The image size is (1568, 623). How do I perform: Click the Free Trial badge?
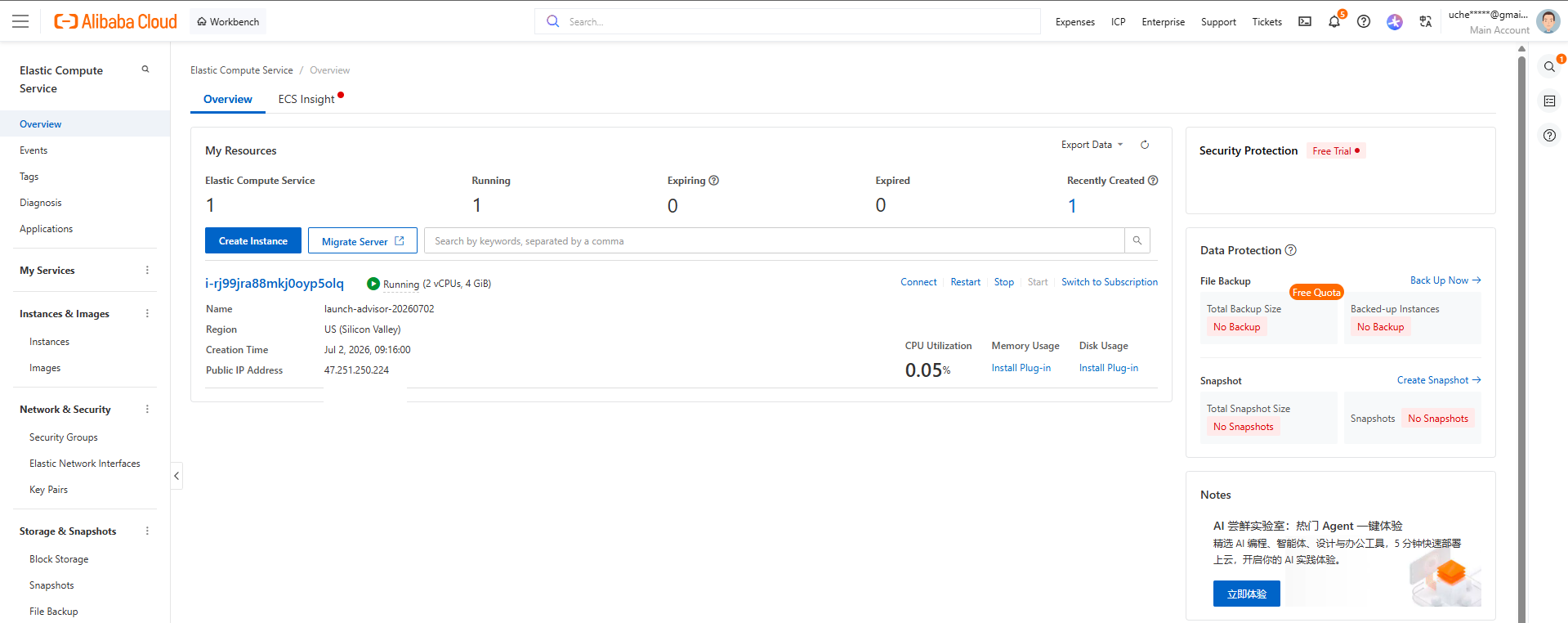click(1336, 151)
